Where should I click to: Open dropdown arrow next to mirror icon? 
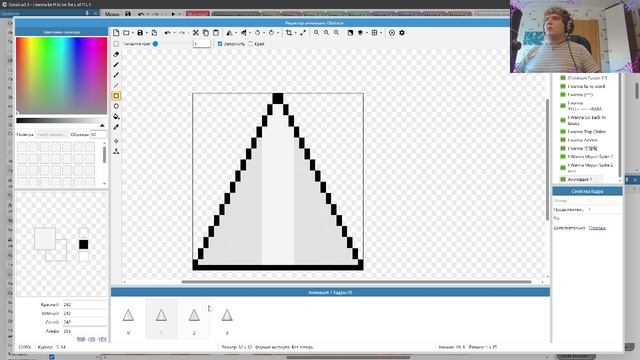click(x=236, y=33)
